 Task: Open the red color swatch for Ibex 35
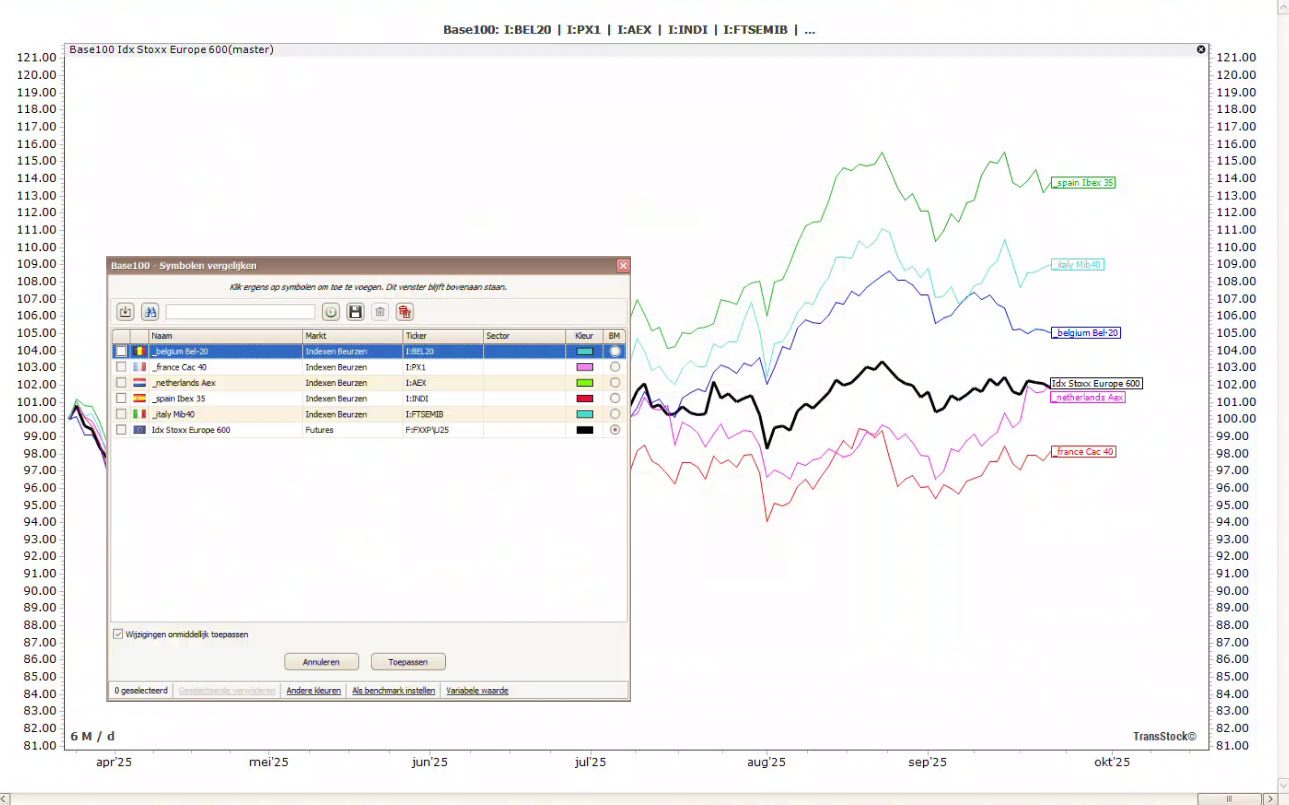point(585,398)
